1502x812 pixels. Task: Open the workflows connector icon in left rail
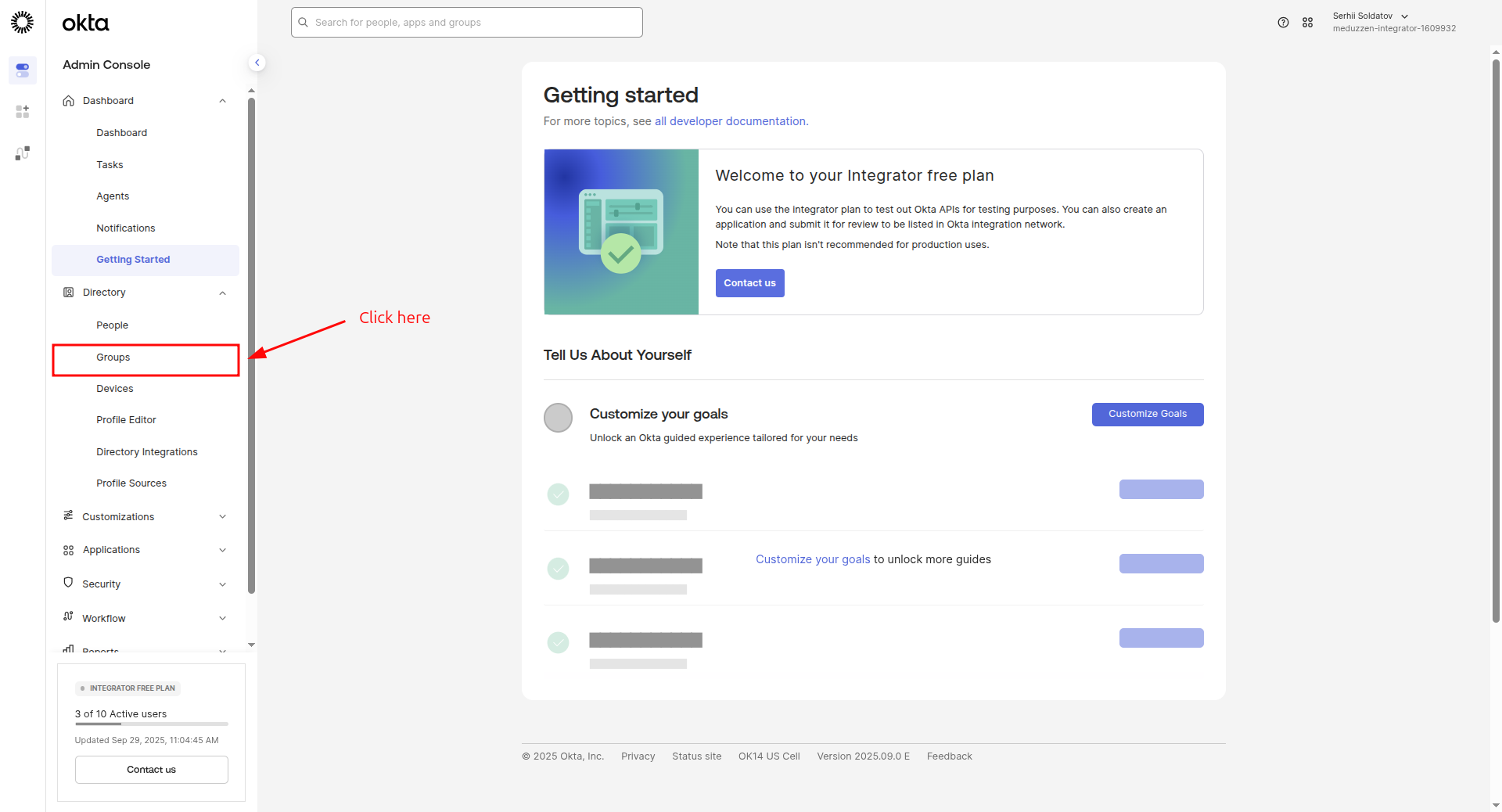tap(22, 153)
